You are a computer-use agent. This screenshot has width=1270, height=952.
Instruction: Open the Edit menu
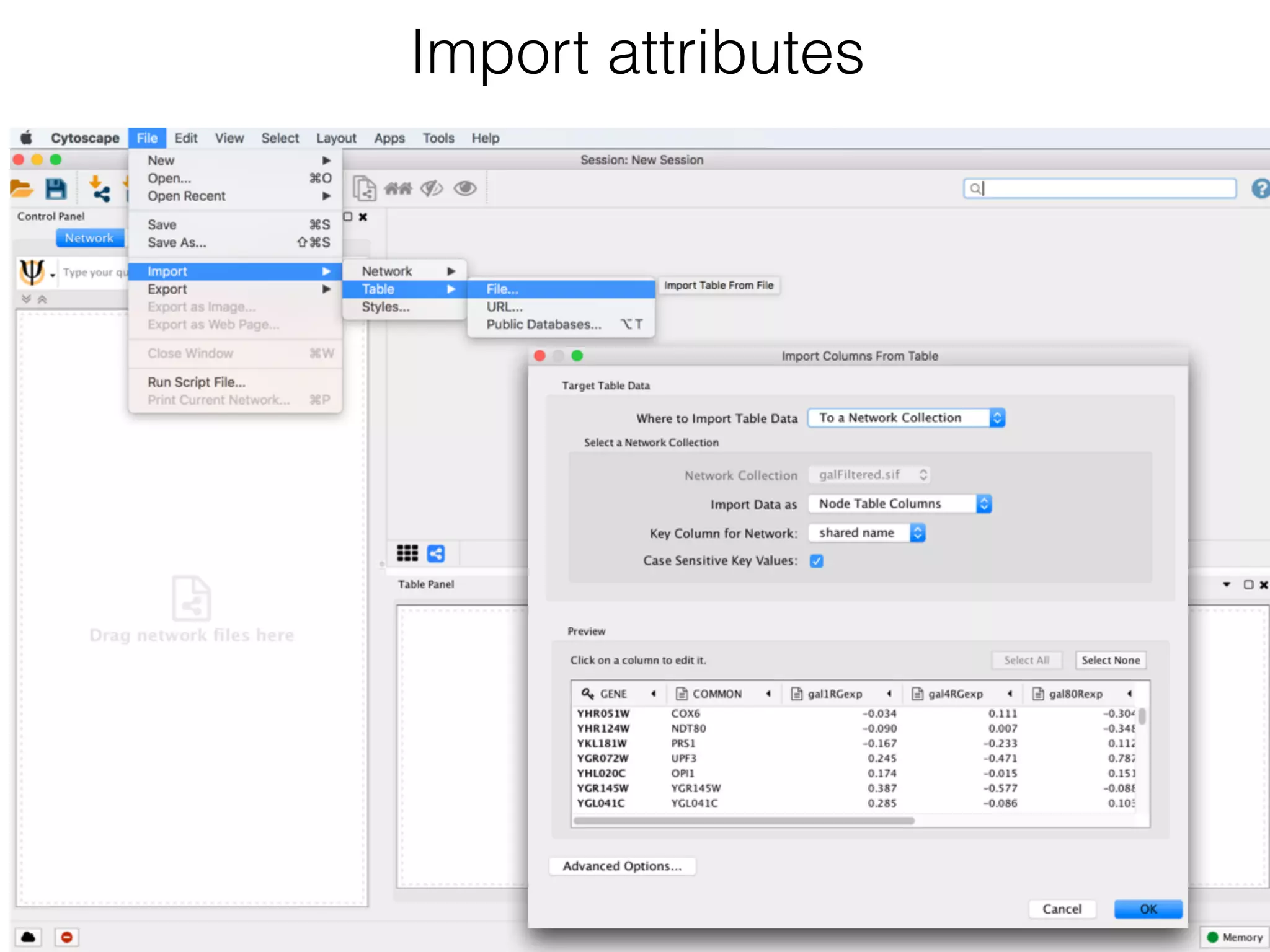(185, 138)
